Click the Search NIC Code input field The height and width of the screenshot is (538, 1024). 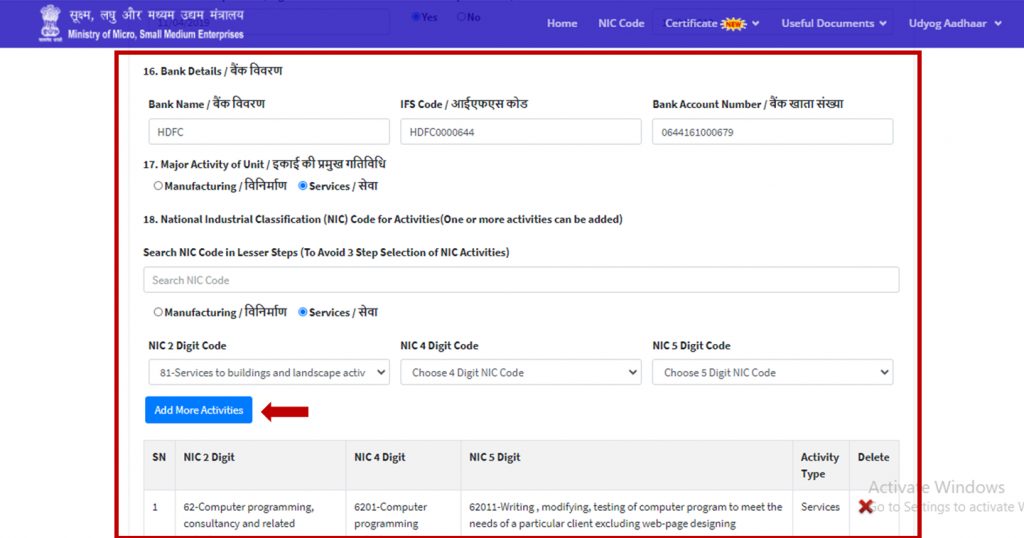click(520, 280)
